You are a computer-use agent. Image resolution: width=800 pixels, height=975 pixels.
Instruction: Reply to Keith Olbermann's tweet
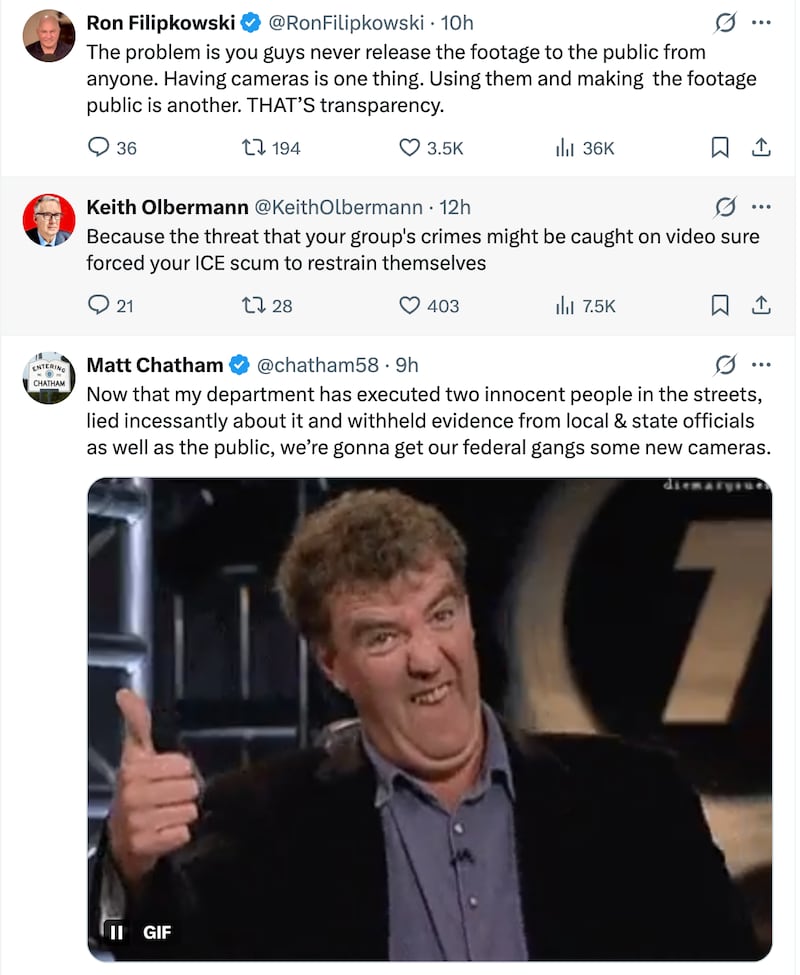coord(99,305)
